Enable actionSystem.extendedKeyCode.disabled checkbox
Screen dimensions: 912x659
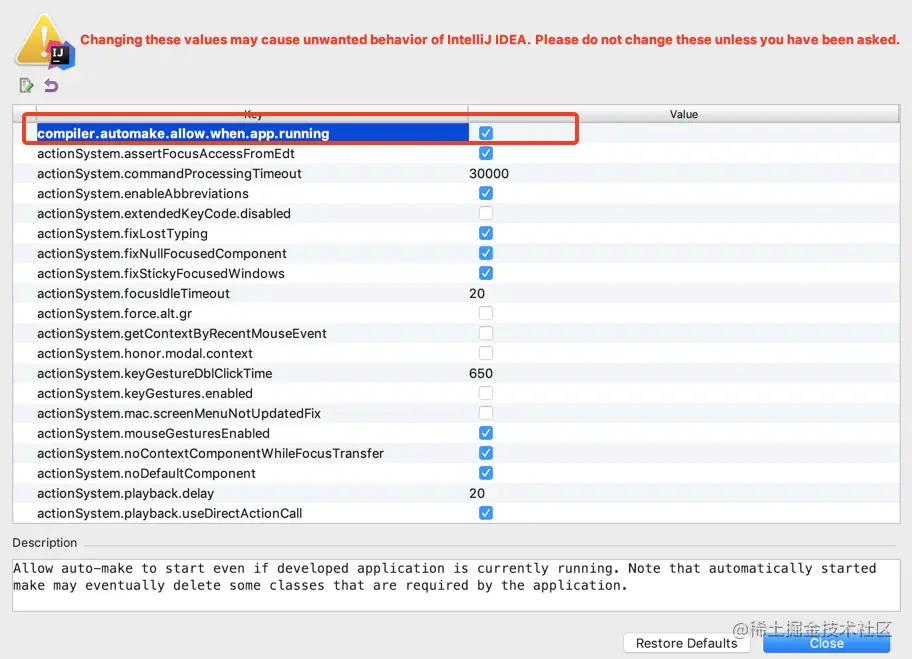(x=486, y=213)
